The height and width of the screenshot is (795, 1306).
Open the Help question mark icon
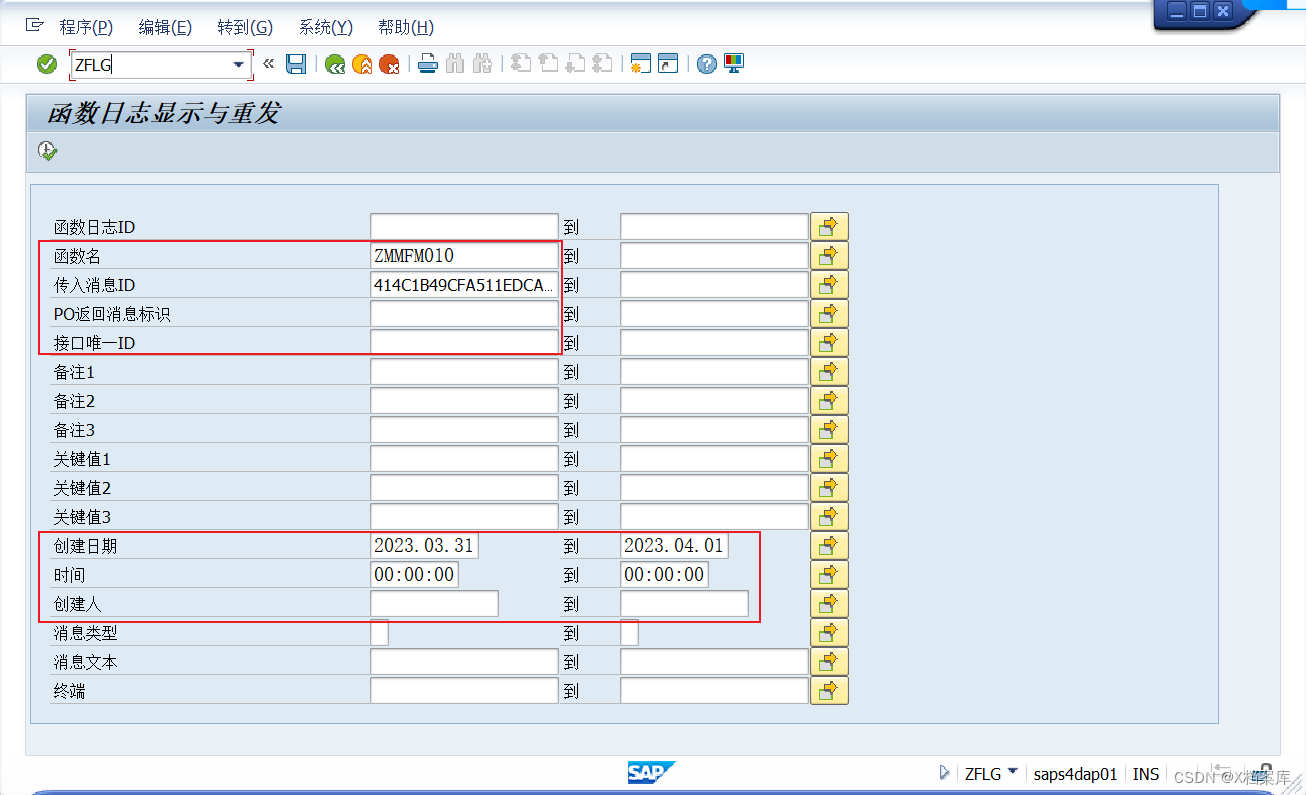point(707,64)
